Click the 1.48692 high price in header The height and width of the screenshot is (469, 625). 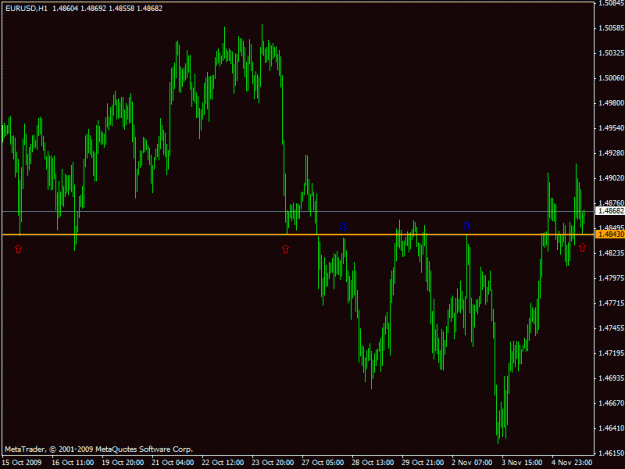[94, 8]
